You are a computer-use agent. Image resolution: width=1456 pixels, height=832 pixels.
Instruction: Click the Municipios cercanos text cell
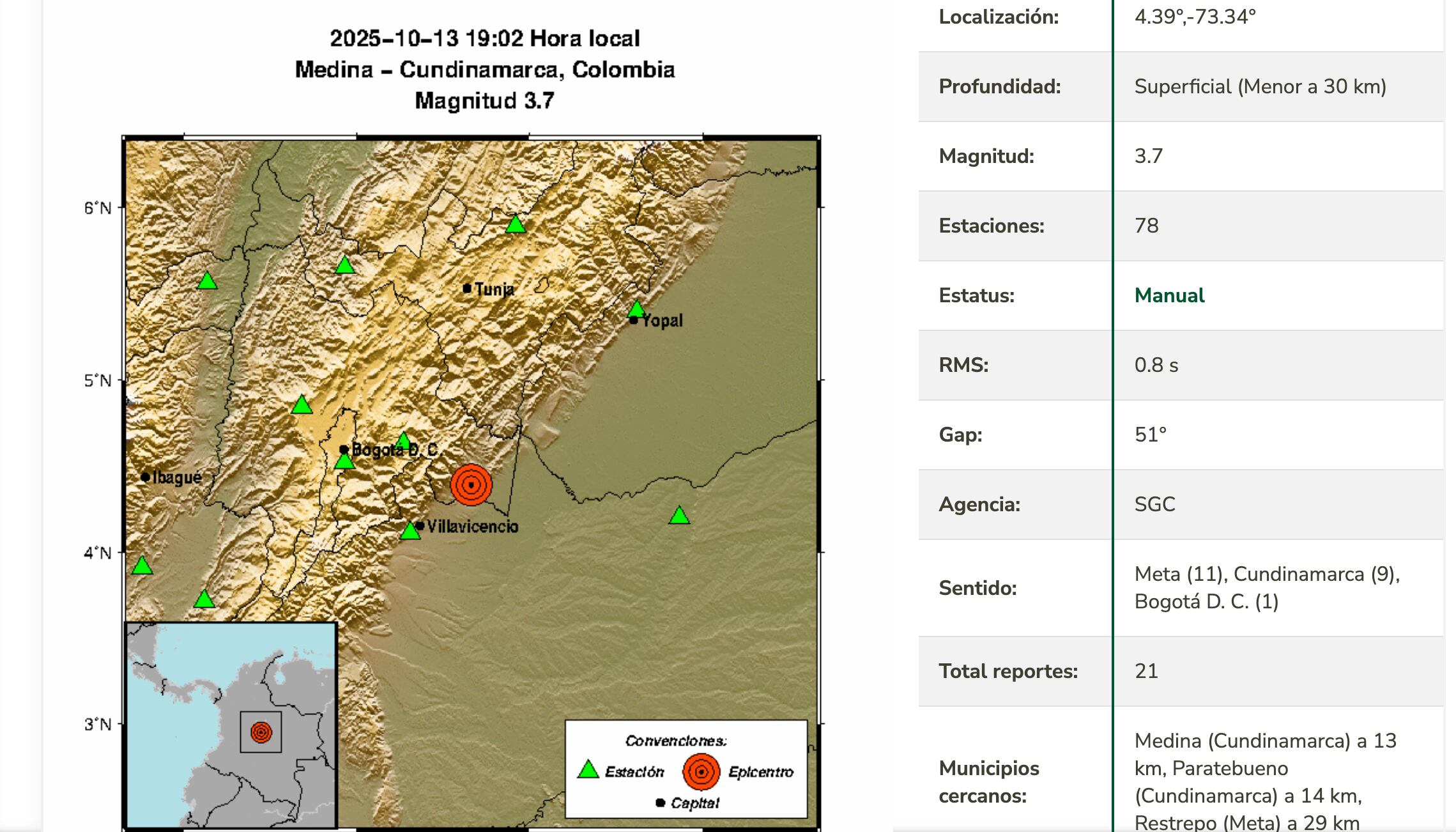point(1265,781)
